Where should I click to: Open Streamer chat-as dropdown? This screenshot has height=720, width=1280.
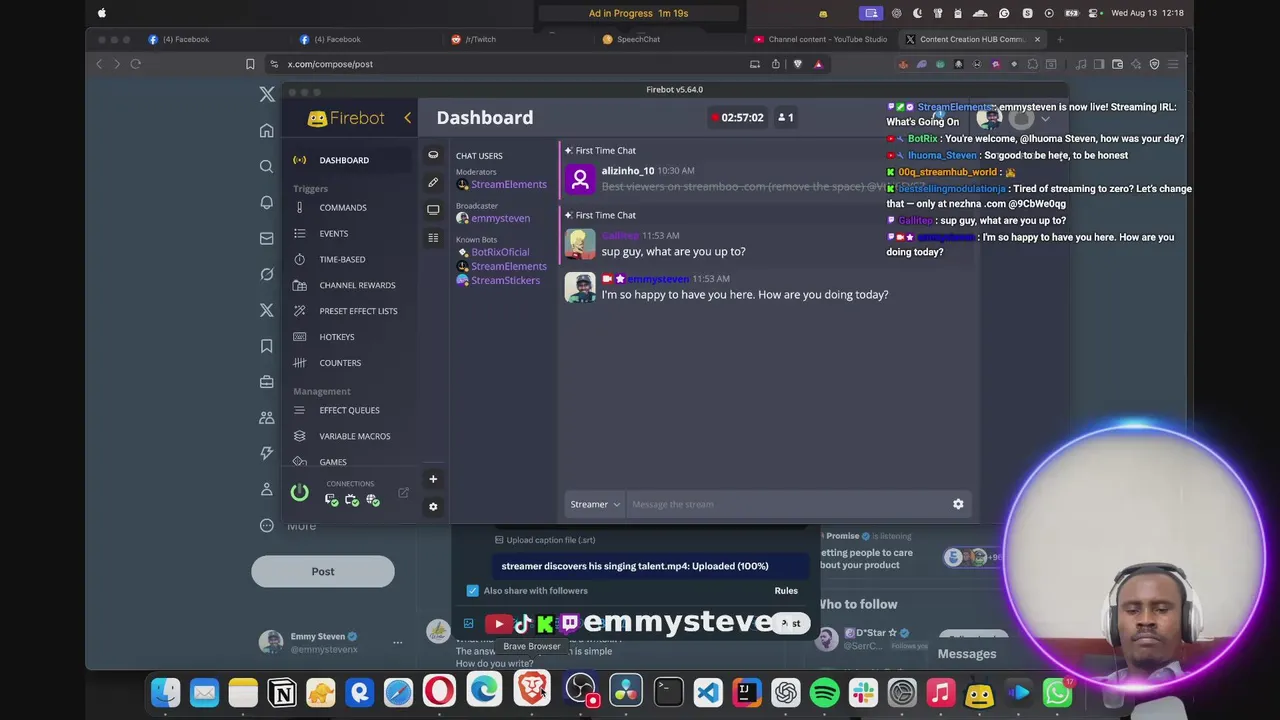coord(595,504)
